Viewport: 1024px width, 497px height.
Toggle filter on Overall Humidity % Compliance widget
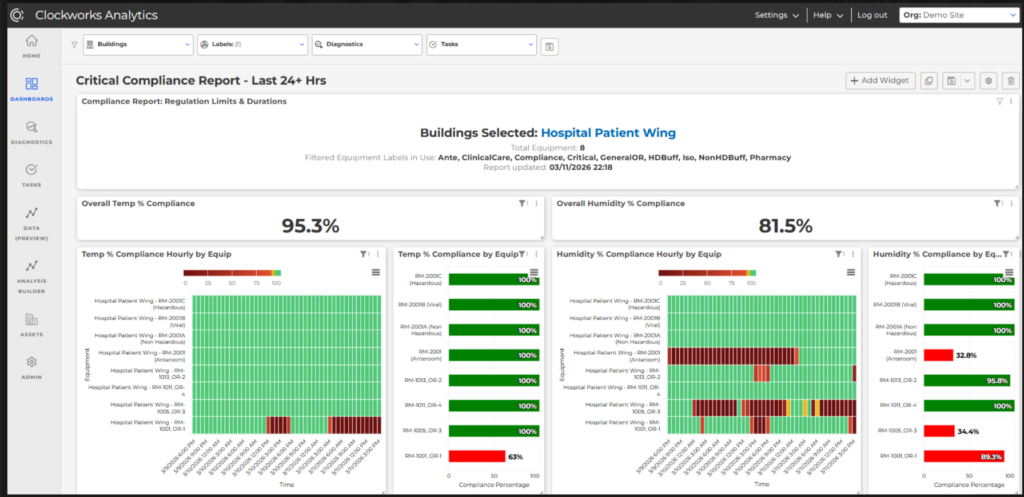(999, 204)
